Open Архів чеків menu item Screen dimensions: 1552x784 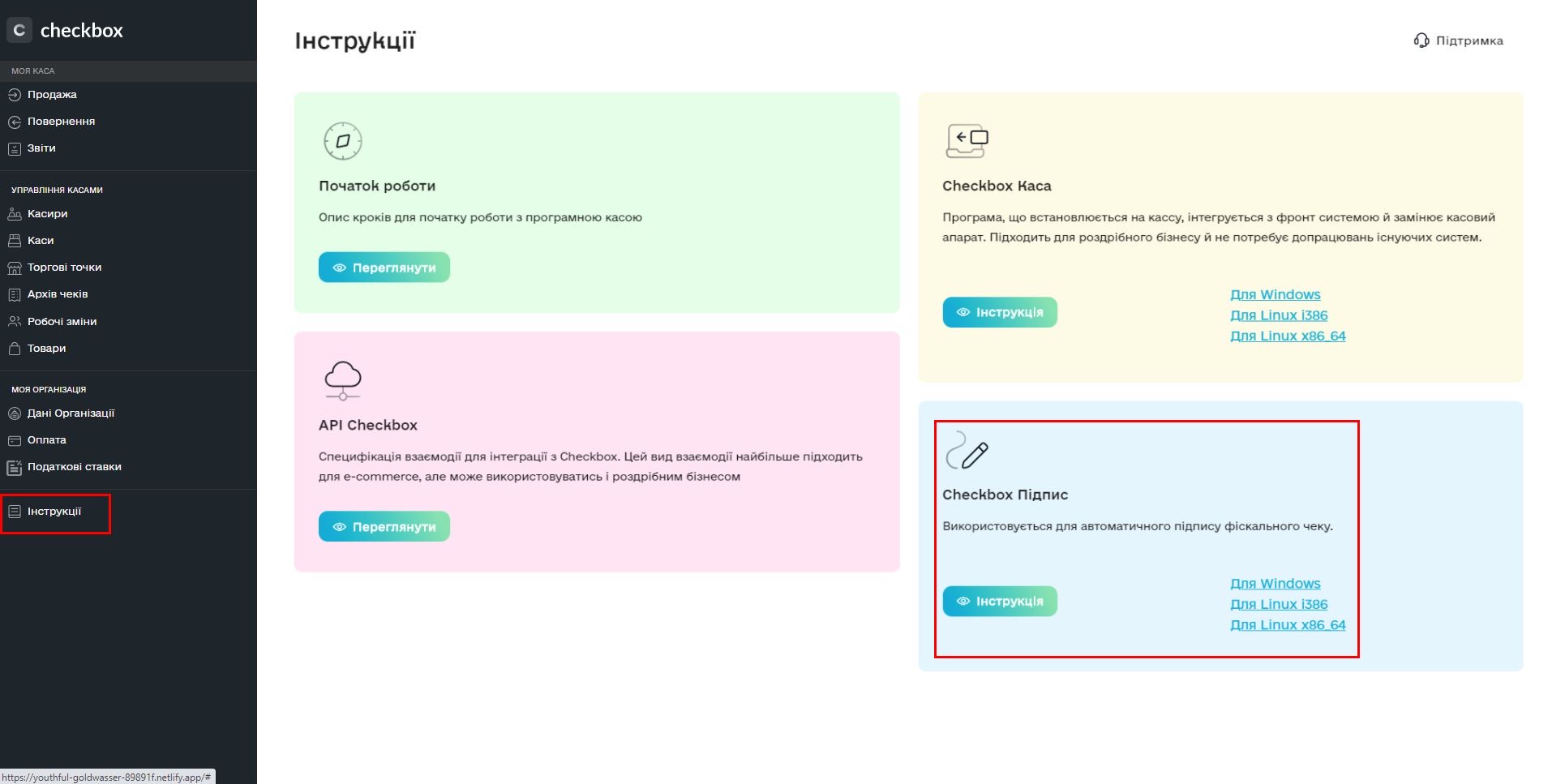(58, 294)
